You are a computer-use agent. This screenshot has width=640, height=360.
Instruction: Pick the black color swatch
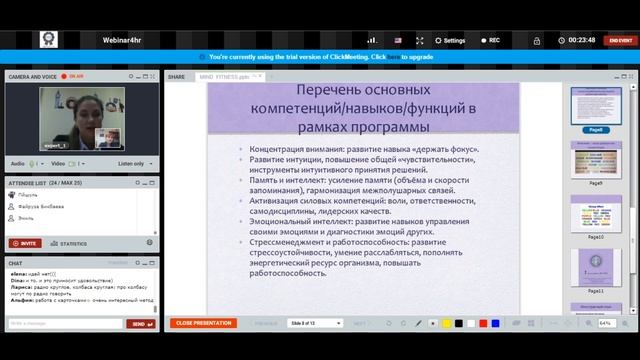tap(459, 323)
